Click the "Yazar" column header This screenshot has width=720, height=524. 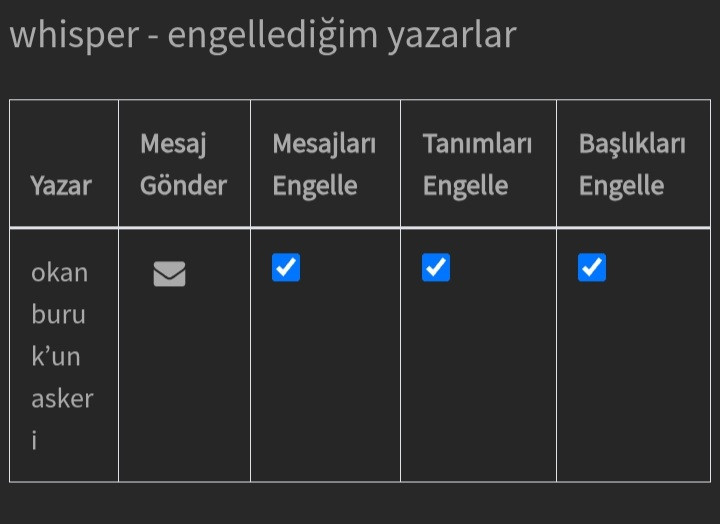point(61,185)
